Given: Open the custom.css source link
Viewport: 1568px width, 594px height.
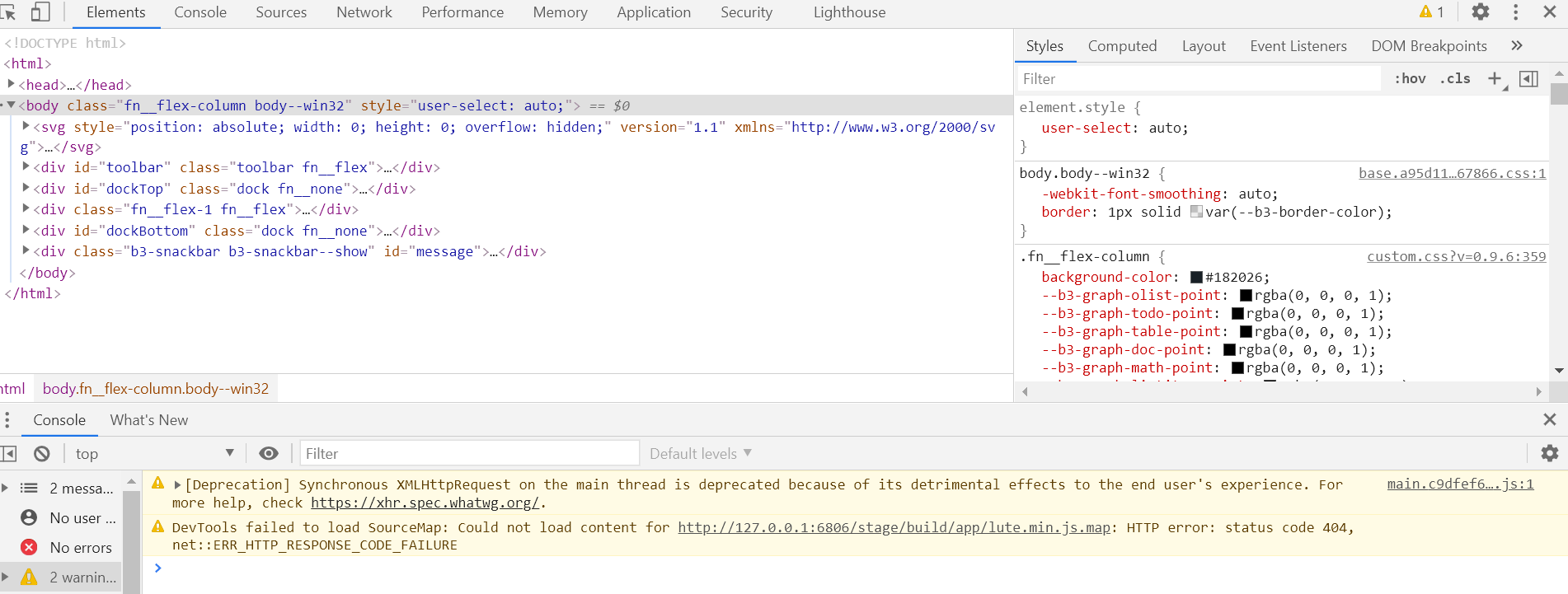Looking at the screenshot, I should pyautogui.click(x=1456, y=256).
